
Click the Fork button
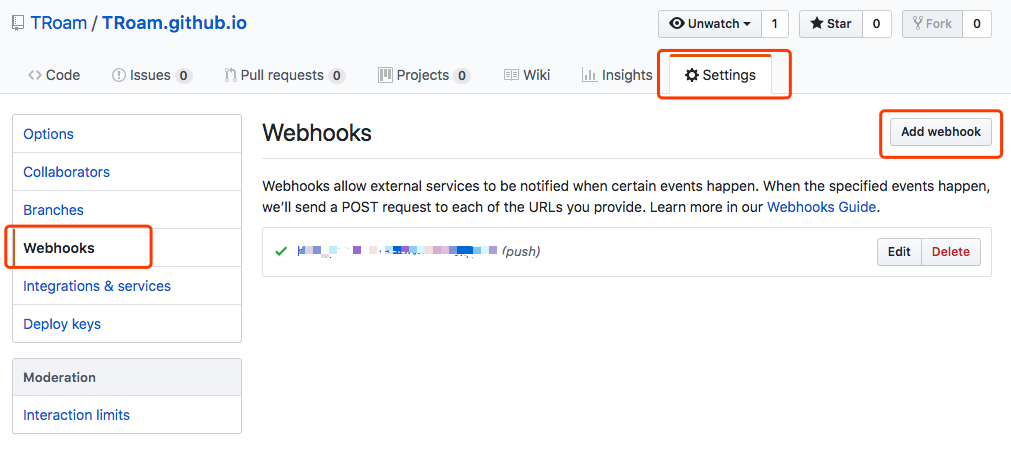pos(932,24)
